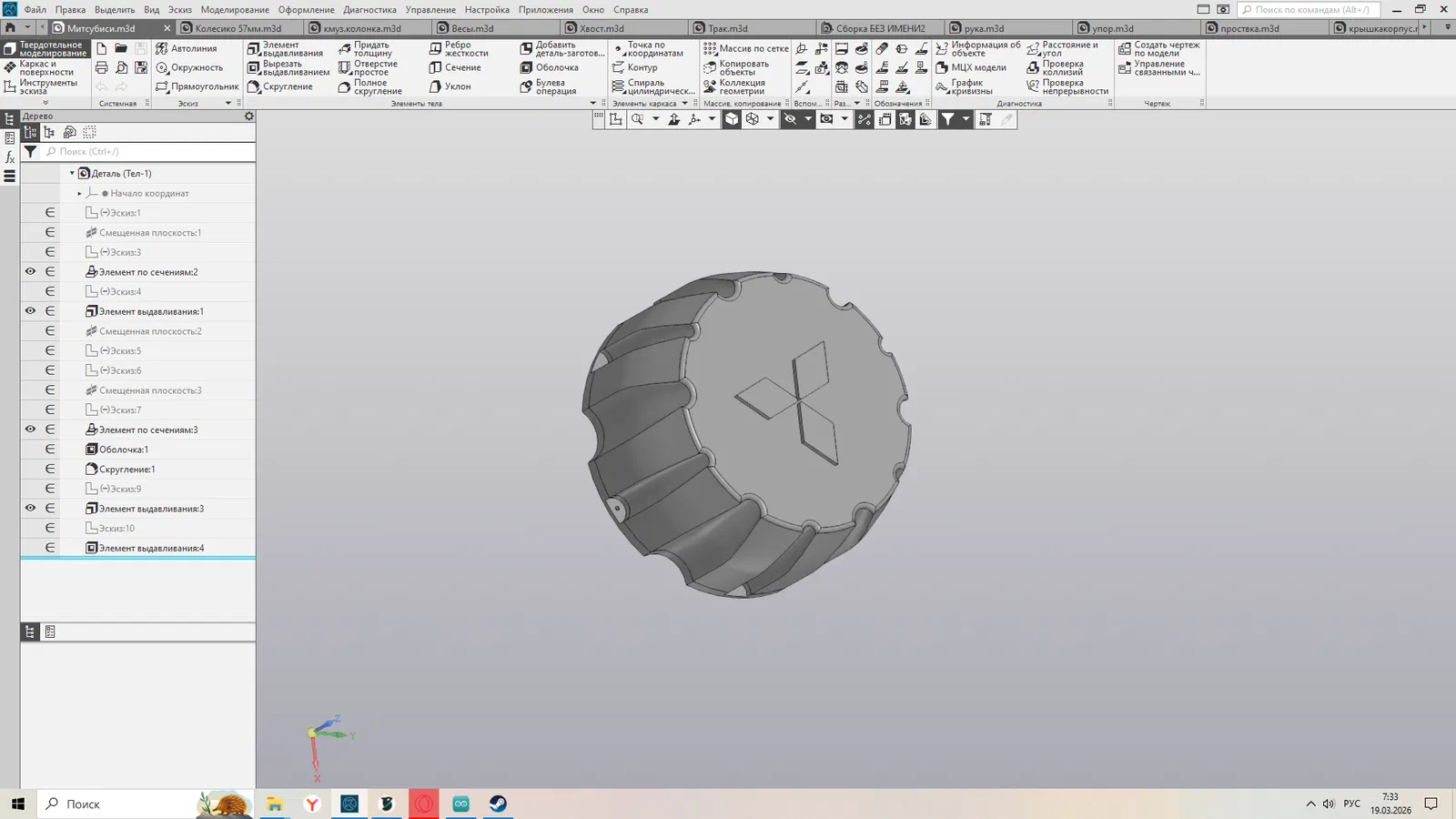
Task: Toggle visibility of Элемент по сечениям:2
Action: coord(30,271)
